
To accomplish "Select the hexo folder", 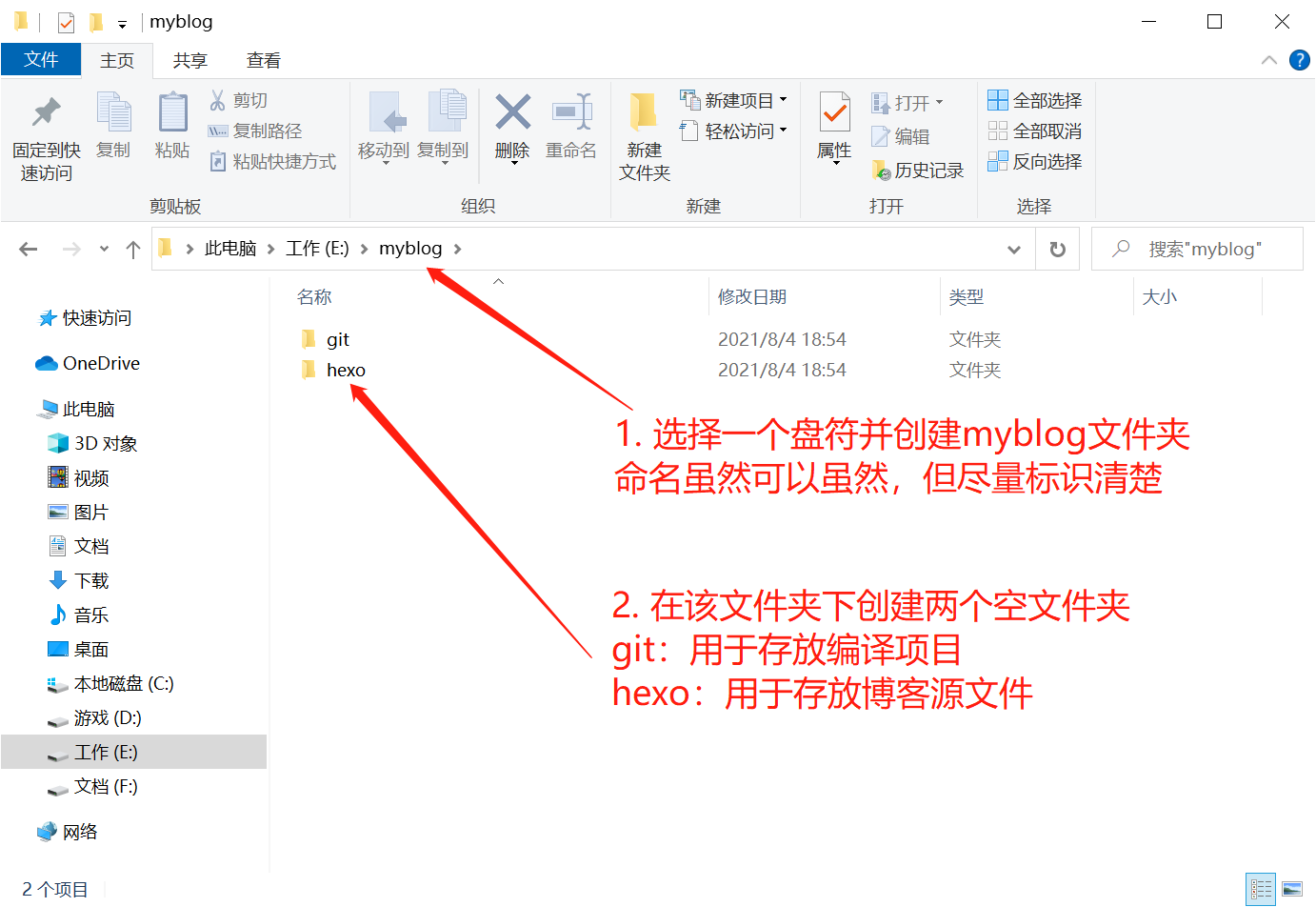I will coord(332,370).
